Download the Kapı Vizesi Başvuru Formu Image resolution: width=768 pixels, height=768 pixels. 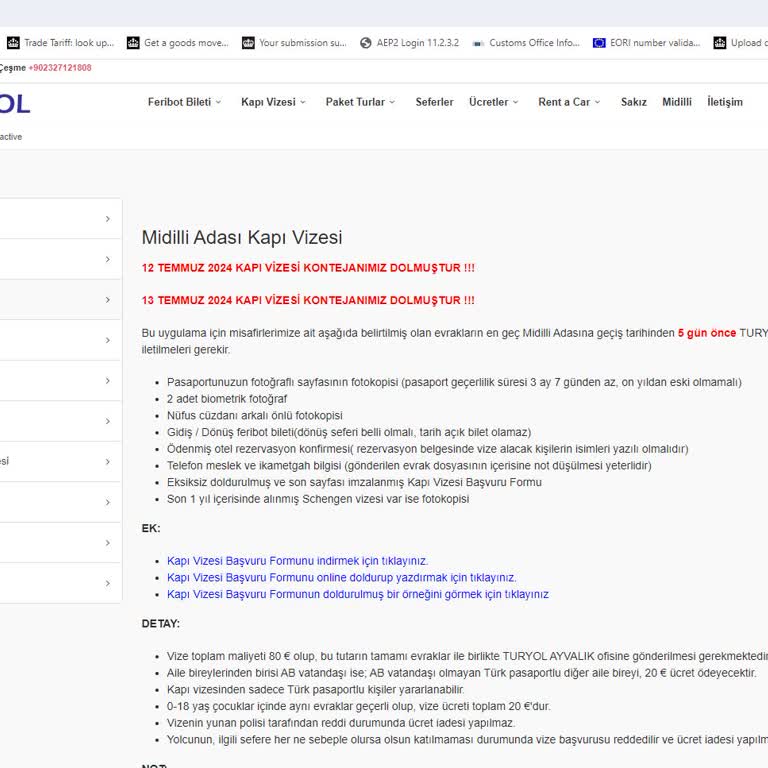pos(297,561)
